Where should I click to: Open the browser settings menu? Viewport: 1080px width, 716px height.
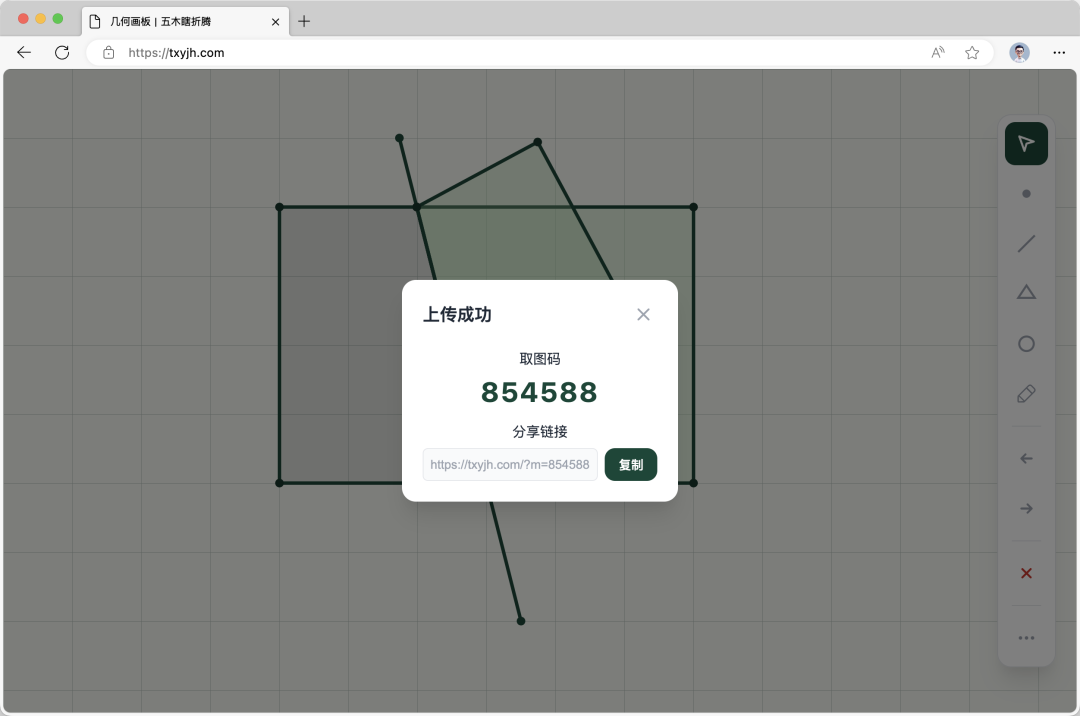(1059, 53)
